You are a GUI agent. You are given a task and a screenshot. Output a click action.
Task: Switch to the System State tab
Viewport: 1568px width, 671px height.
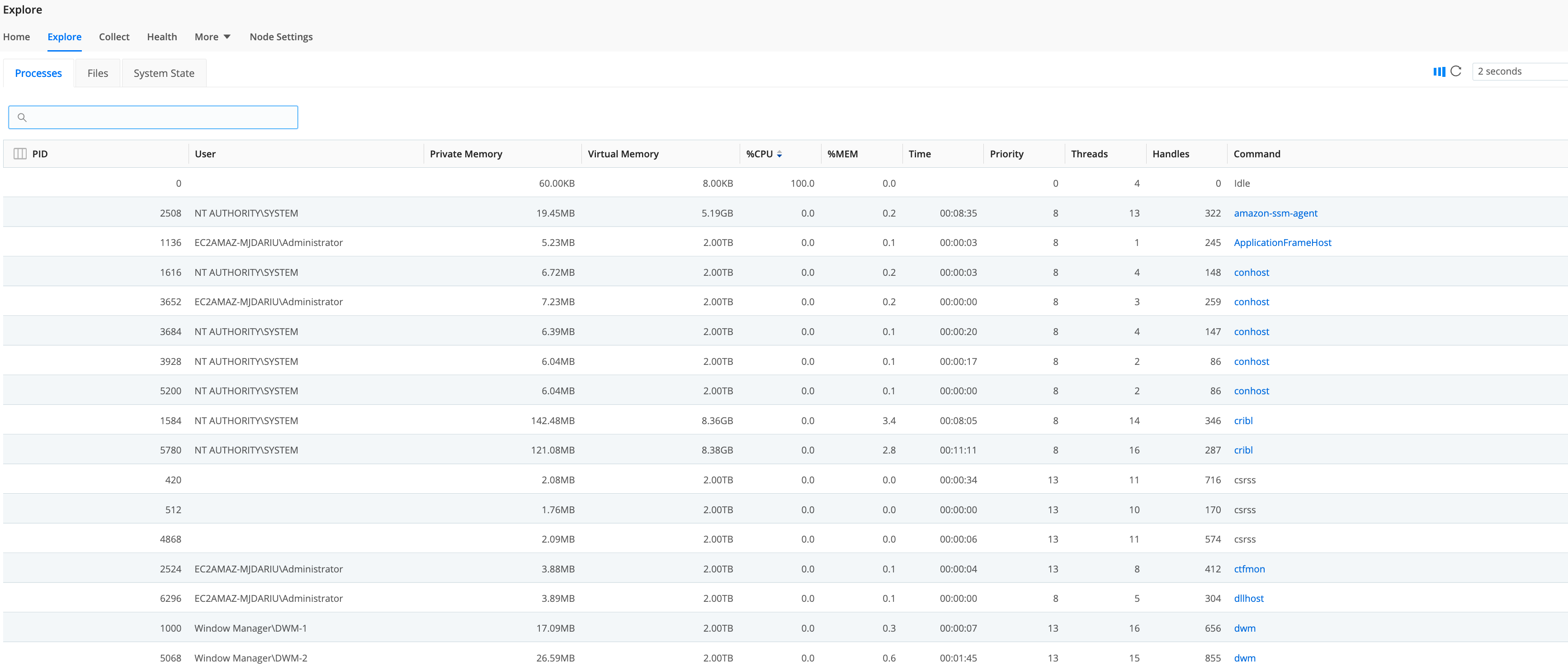164,72
